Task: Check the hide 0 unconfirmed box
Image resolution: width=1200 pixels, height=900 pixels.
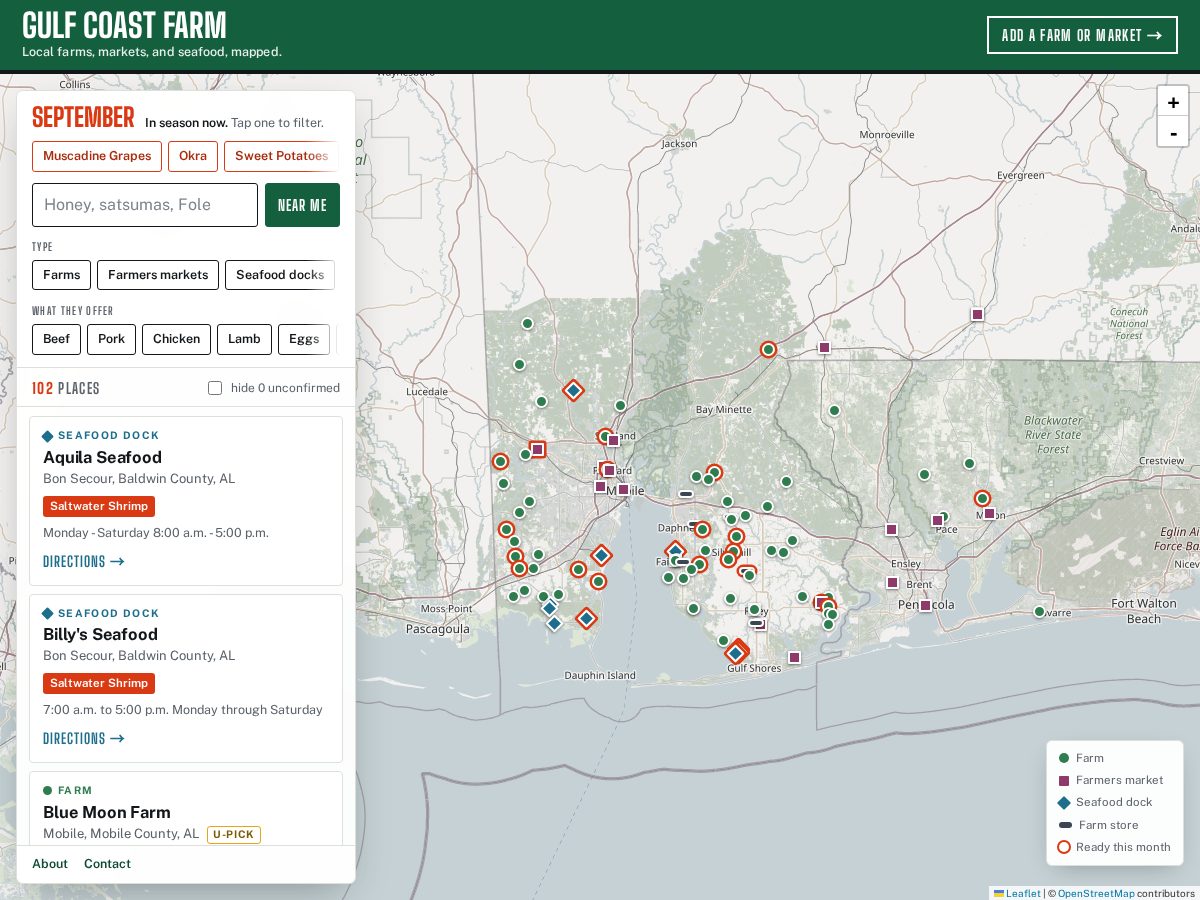Action: click(215, 388)
